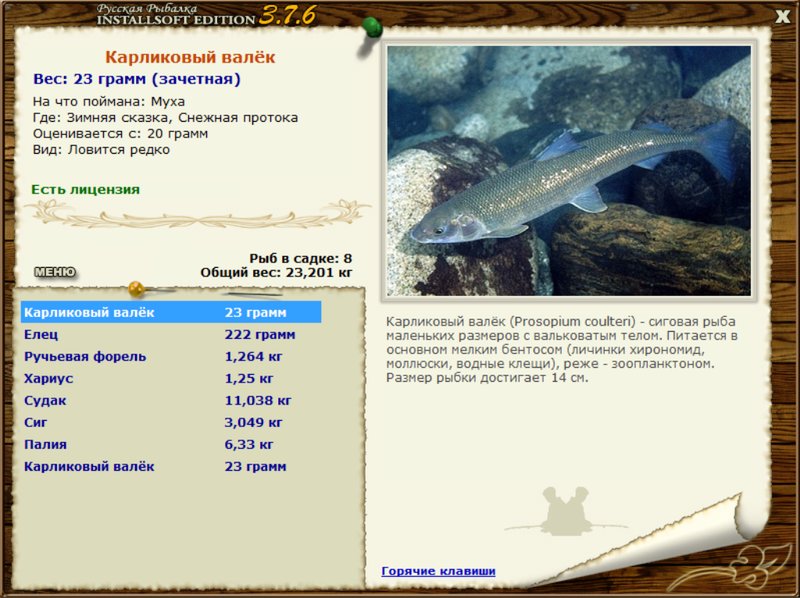Select the Елец 222 грамм row

171,335
